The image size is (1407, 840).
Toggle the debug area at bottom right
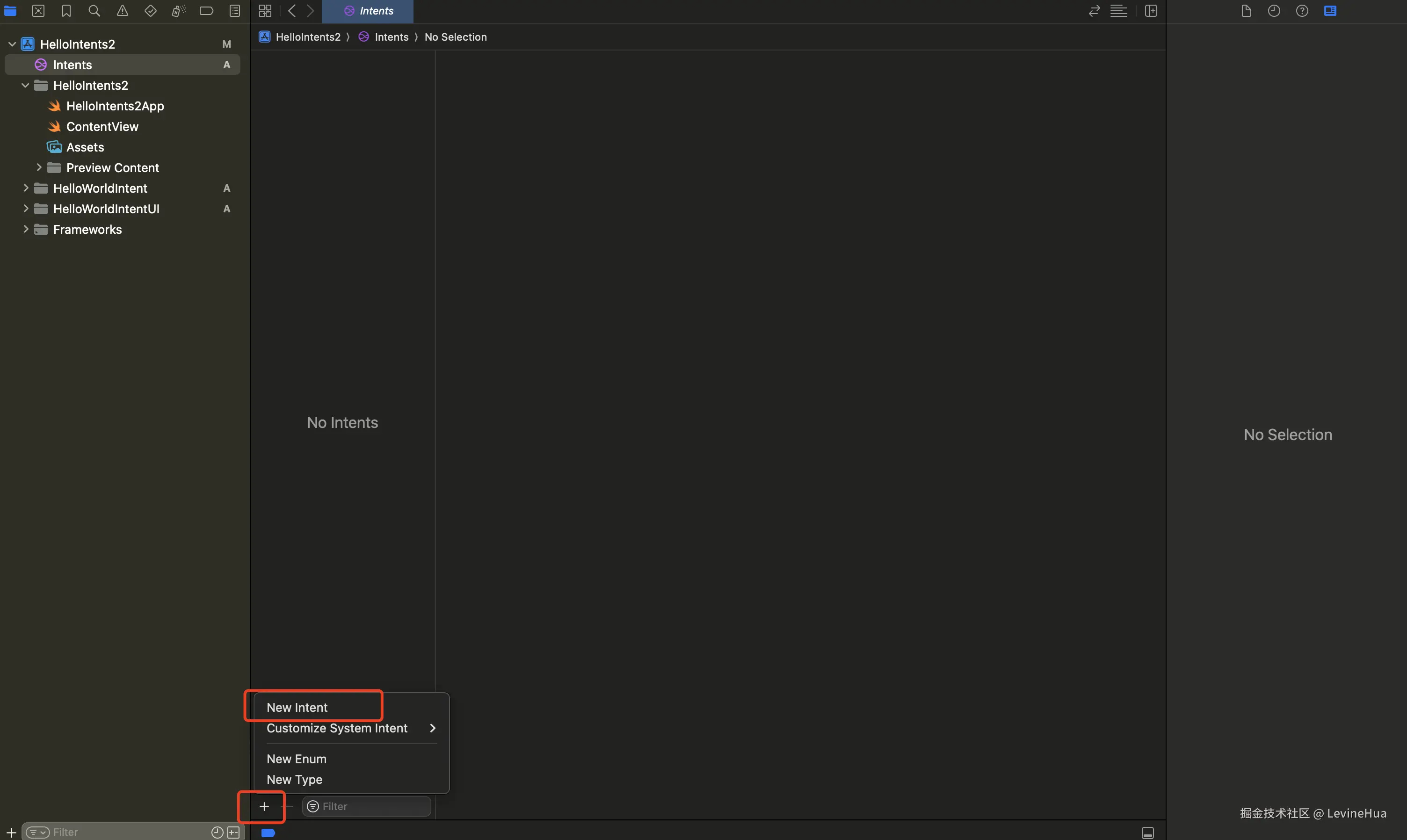[x=1147, y=832]
